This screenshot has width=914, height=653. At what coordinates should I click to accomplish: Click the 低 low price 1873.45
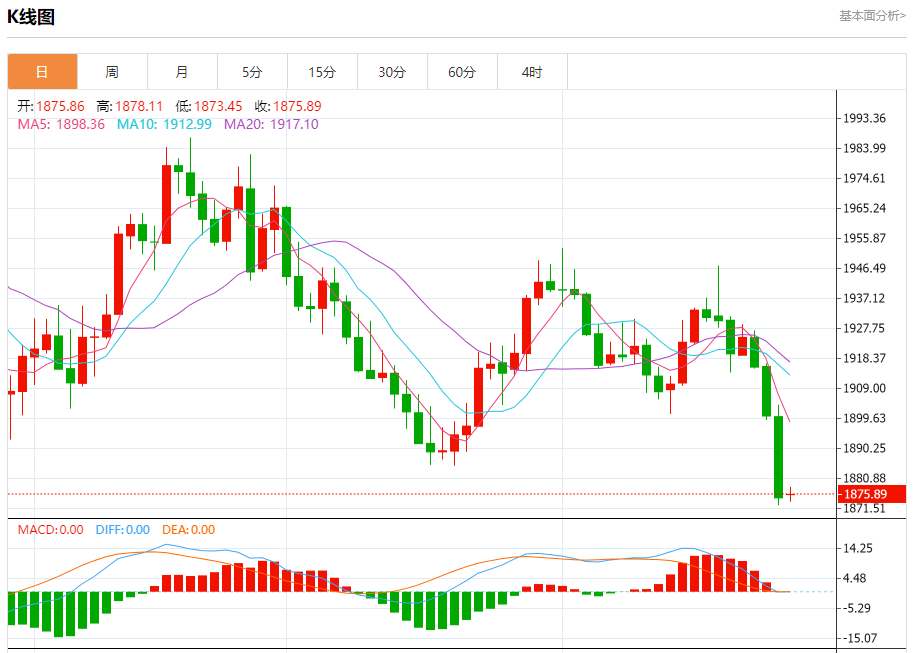tap(218, 106)
